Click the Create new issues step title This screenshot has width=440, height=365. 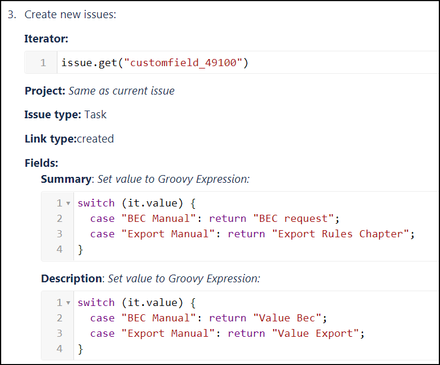point(70,14)
